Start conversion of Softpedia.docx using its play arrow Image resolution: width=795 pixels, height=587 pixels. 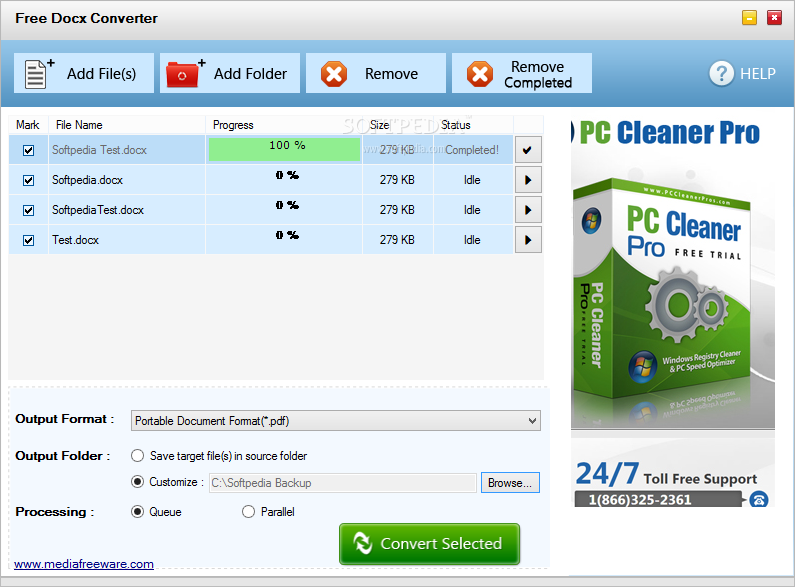click(528, 180)
